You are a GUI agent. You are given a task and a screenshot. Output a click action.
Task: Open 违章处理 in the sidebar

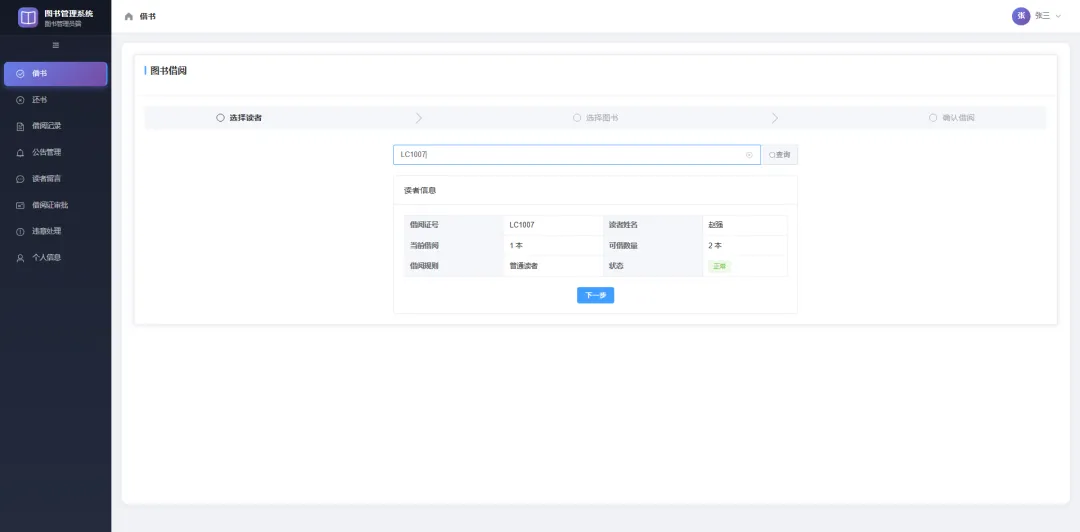tap(56, 231)
